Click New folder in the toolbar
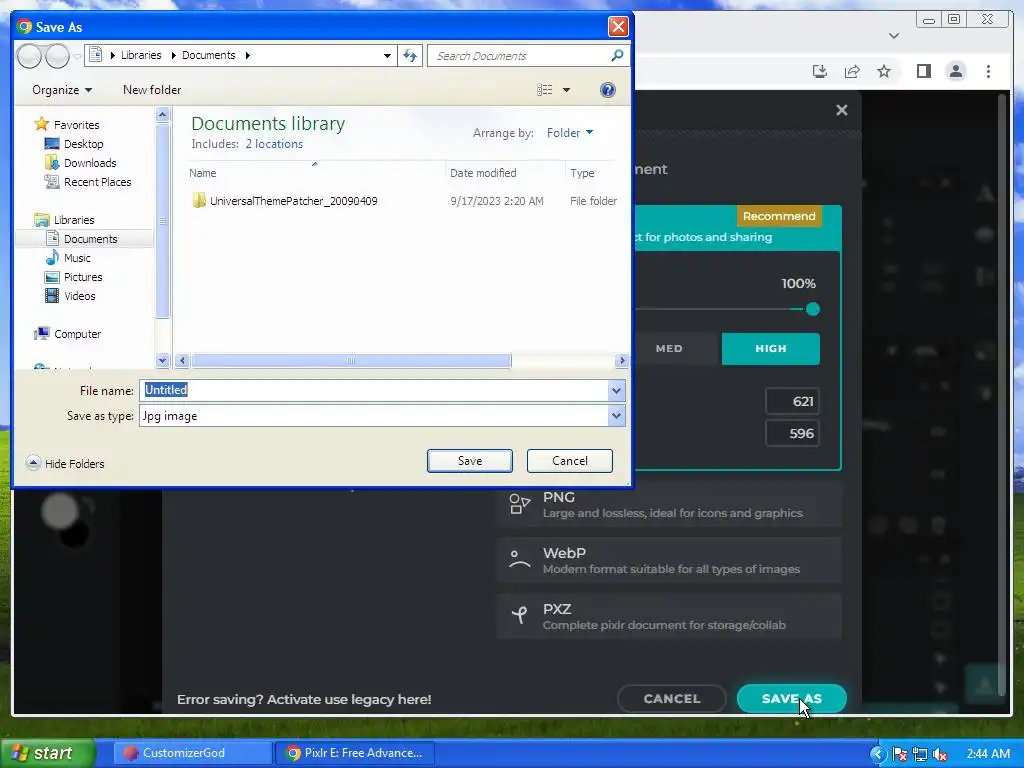Screen dimensions: 1024x768 point(152,90)
